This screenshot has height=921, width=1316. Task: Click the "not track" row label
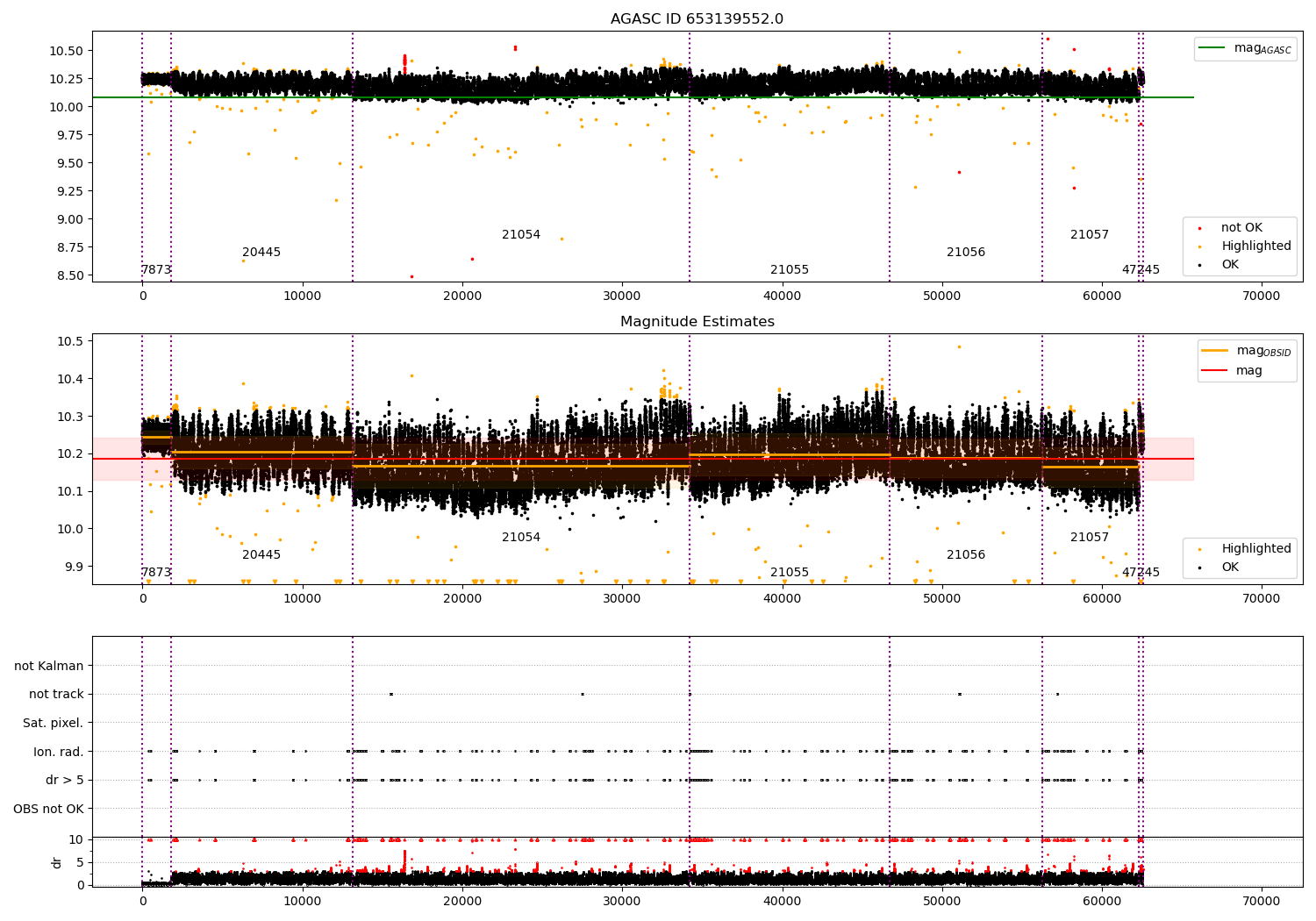(x=56, y=695)
